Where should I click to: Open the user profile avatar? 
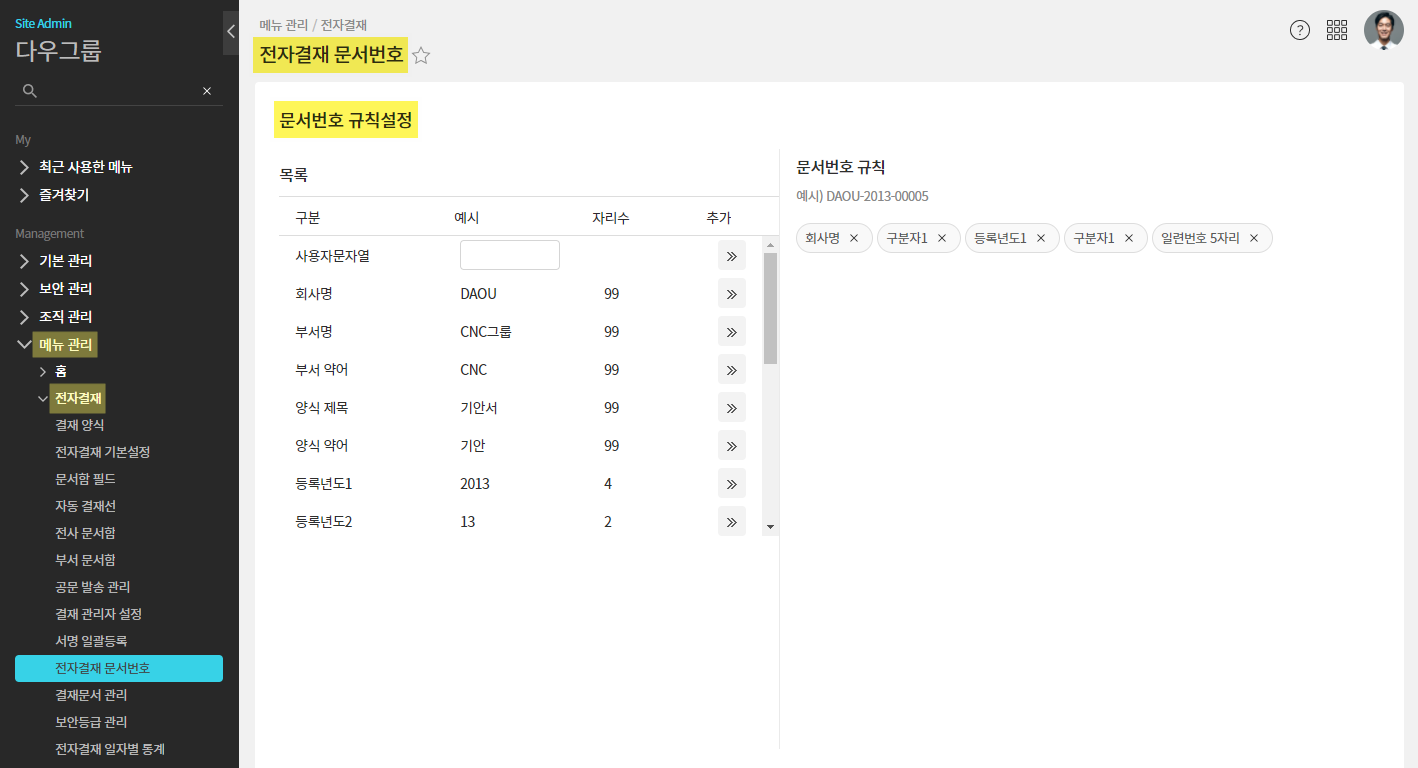[x=1383, y=30]
